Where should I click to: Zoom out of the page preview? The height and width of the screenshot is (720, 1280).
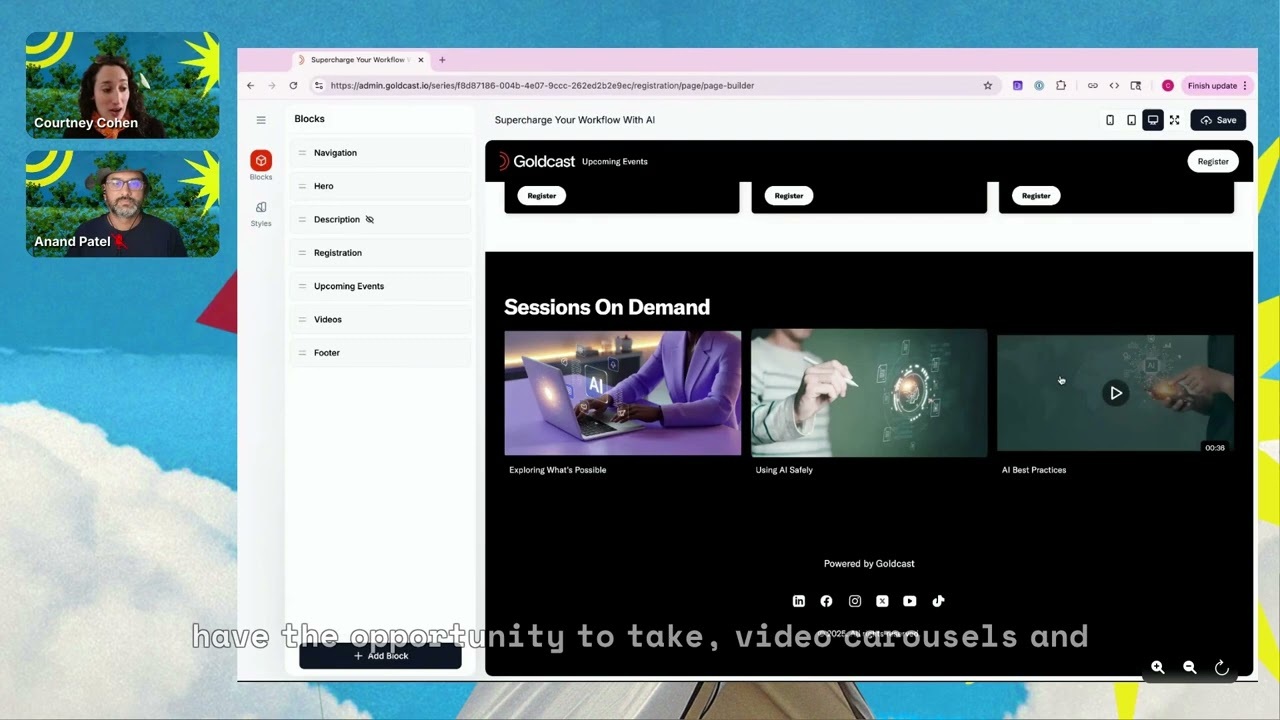[1189, 667]
